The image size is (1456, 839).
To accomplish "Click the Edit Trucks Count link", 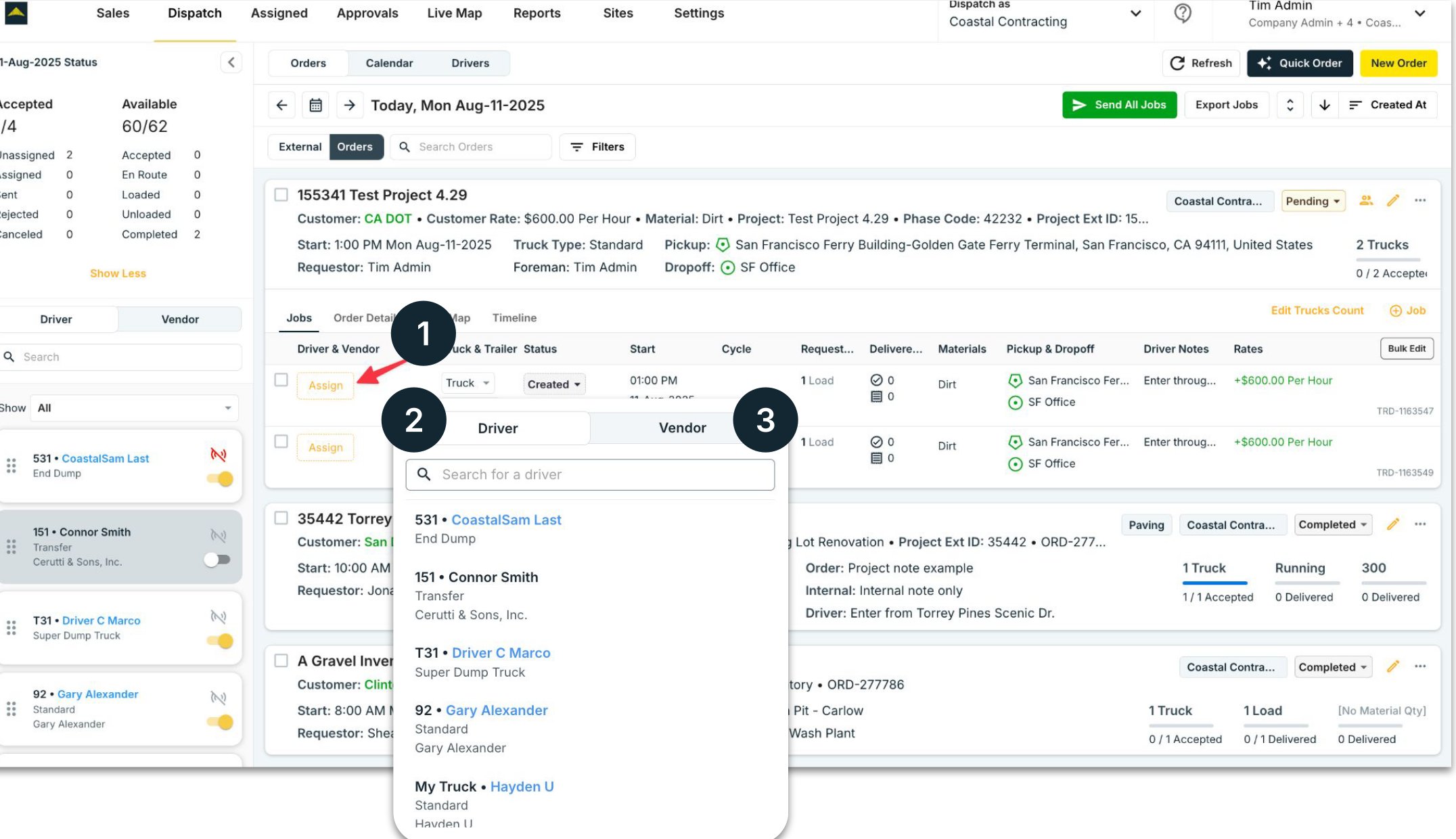I will coord(1317,311).
